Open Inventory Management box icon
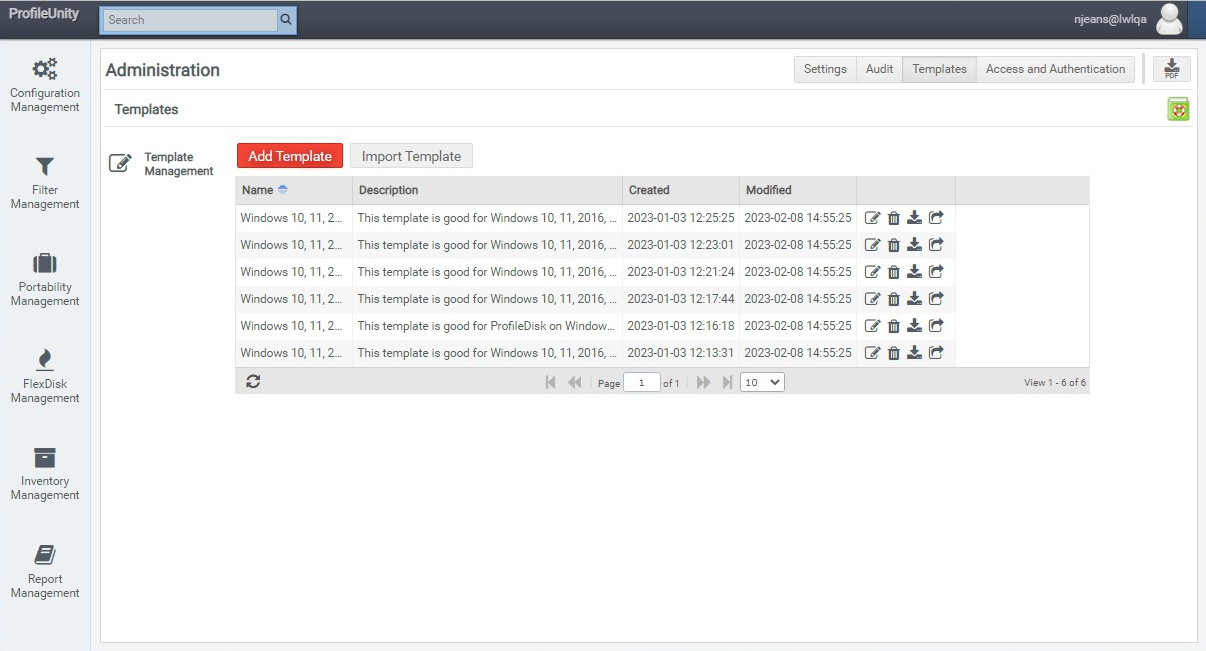Viewport: 1206px width, 651px height. tap(45, 458)
